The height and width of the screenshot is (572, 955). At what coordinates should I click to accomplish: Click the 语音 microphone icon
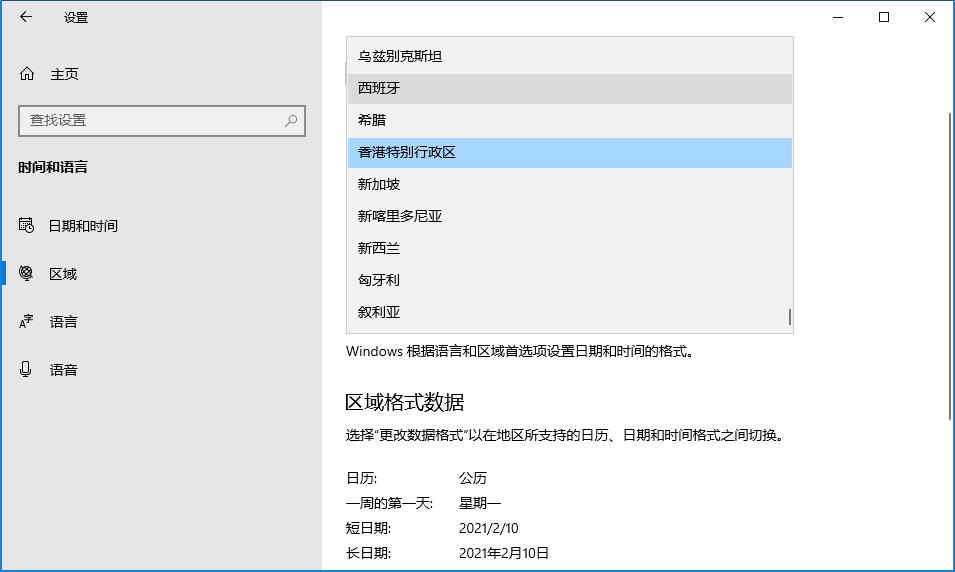pyautogui.click(x=26, y=369)
